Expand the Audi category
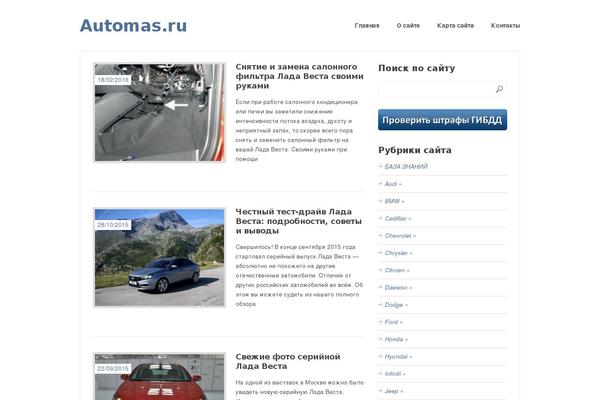Image resolution: width=600 pixels, height=400 pixels. [393, 184]
